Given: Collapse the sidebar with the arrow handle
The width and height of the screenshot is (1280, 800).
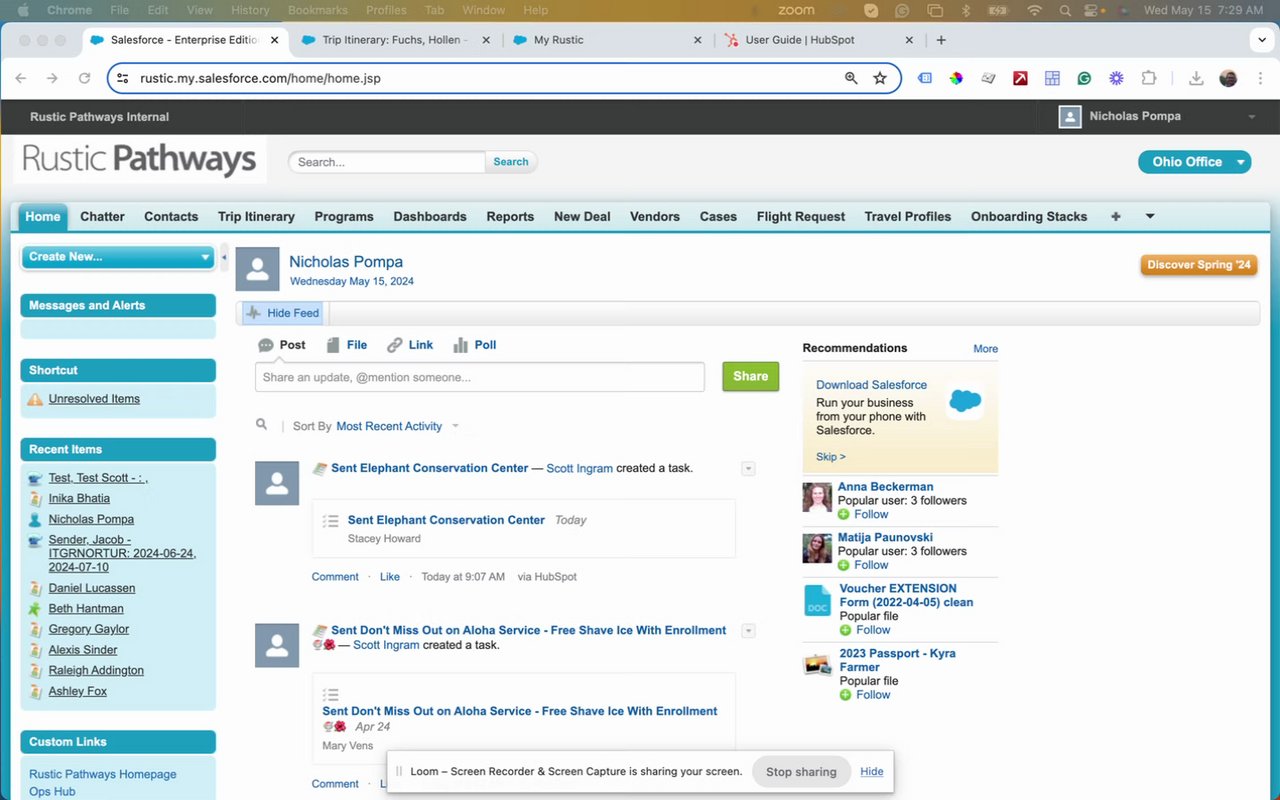Looking at the screenshot, I should [224, 257].
